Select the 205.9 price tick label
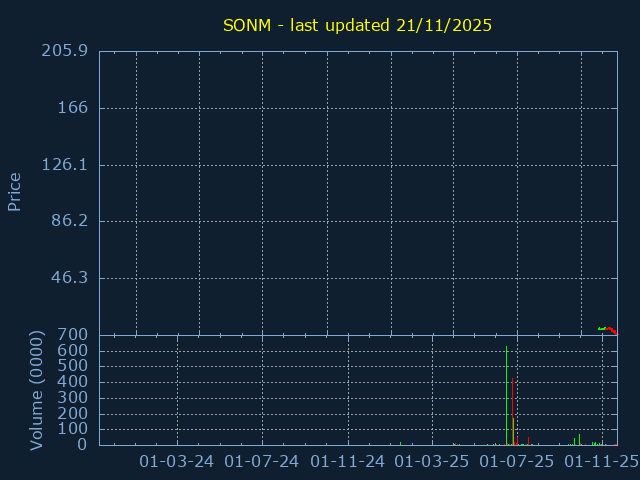The width and height of the screenshot is (640, 480). tap(68, 51)
